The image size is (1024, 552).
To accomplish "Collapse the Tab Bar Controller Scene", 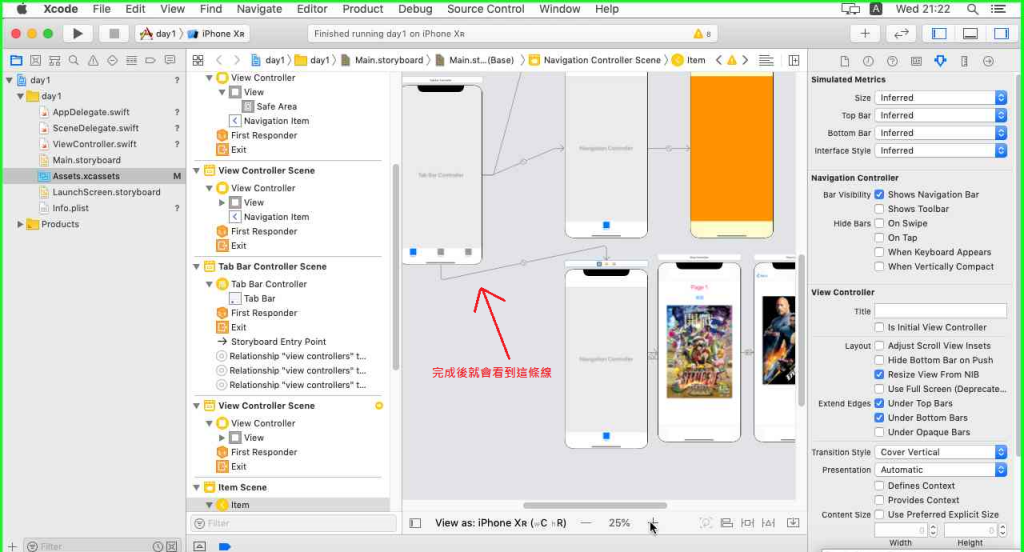I will pyautogui.click(x=197, y=267).
